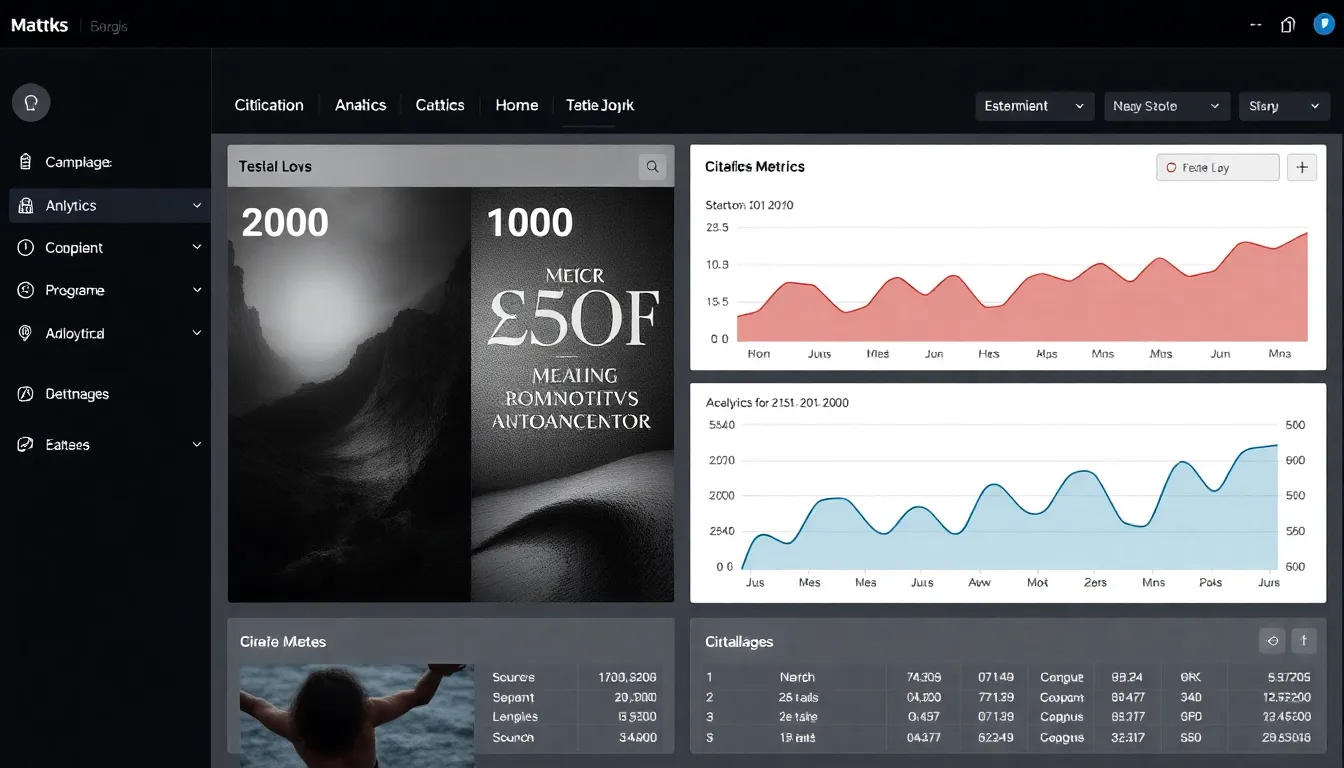Viewport: 1344px width, 768px height.
Task: Click the Ealtees sidebar icon
Action: click(x=26, y=445)
